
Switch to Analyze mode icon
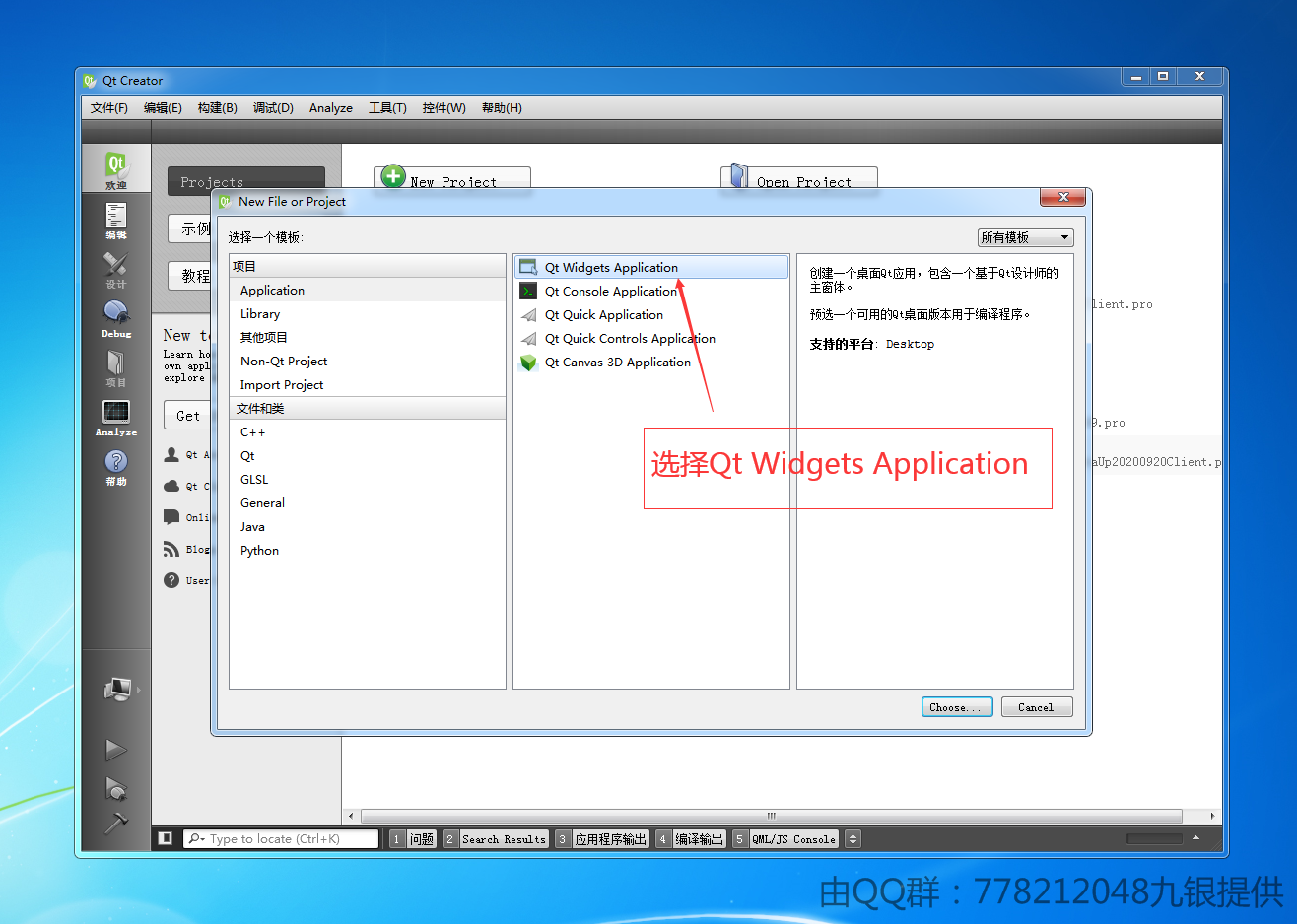116,418
